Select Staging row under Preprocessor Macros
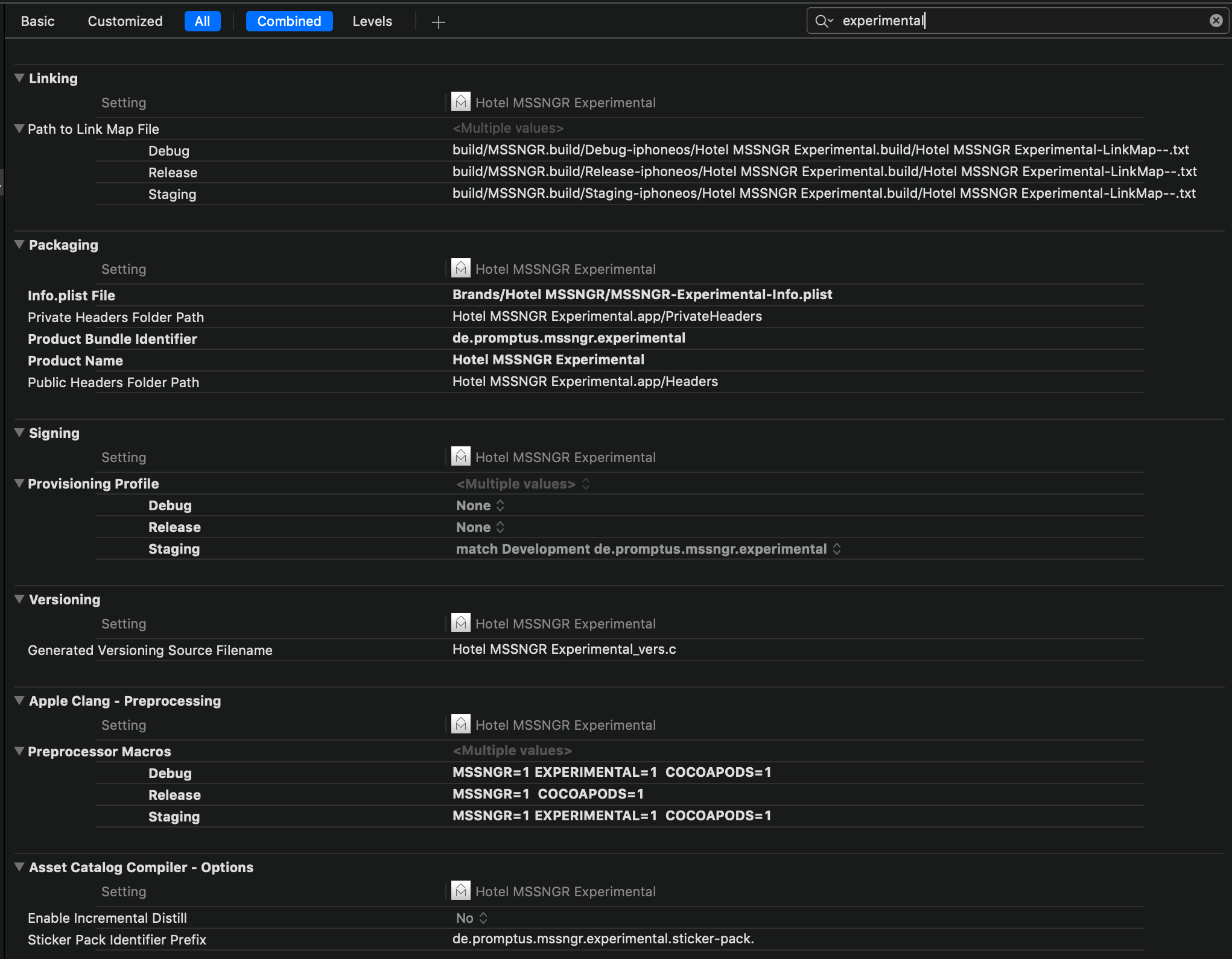This screenshot has height=959, width=1232. pos(174,817)
